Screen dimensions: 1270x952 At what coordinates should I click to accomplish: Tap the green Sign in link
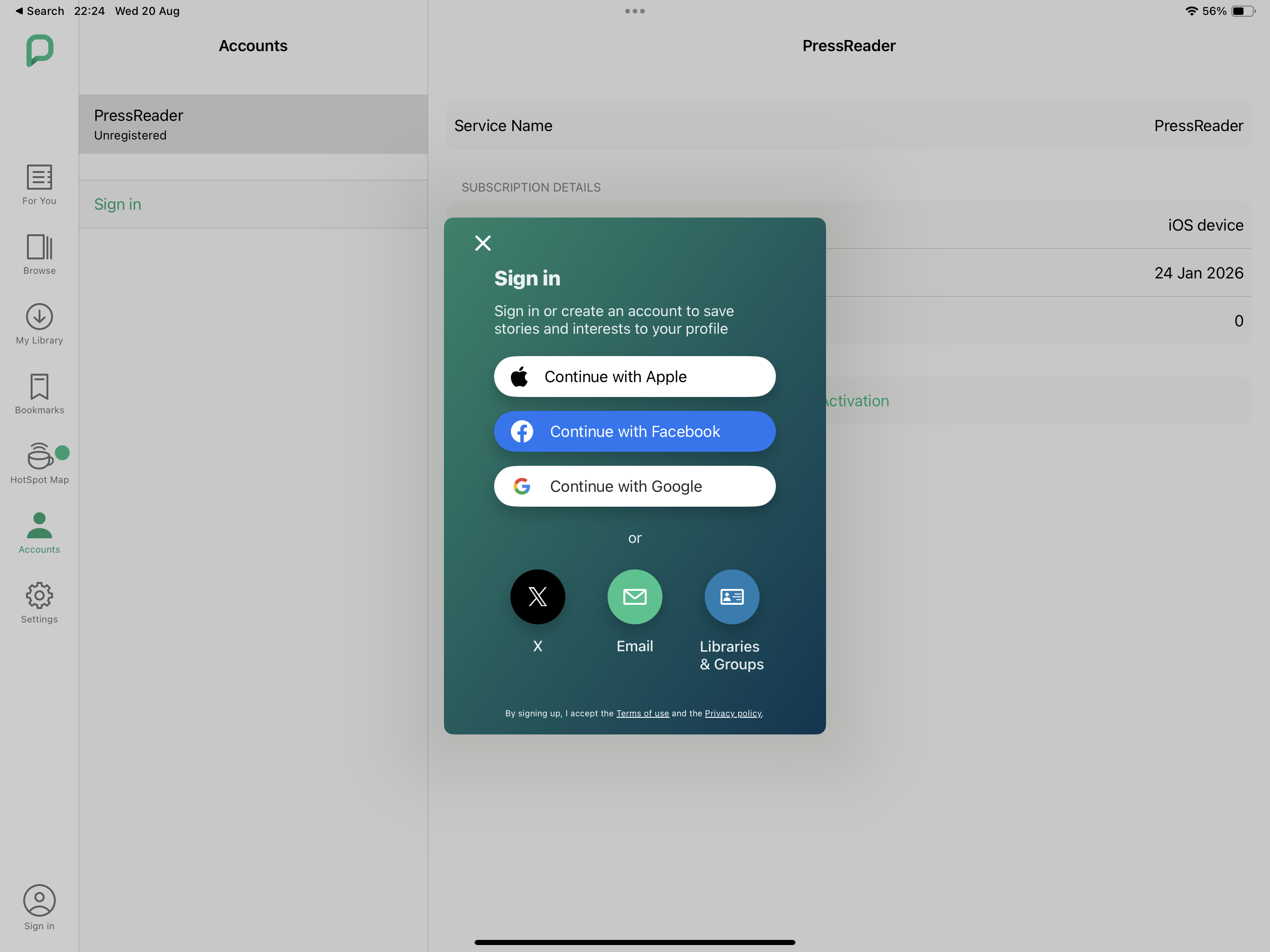click(x=118, y=205)
